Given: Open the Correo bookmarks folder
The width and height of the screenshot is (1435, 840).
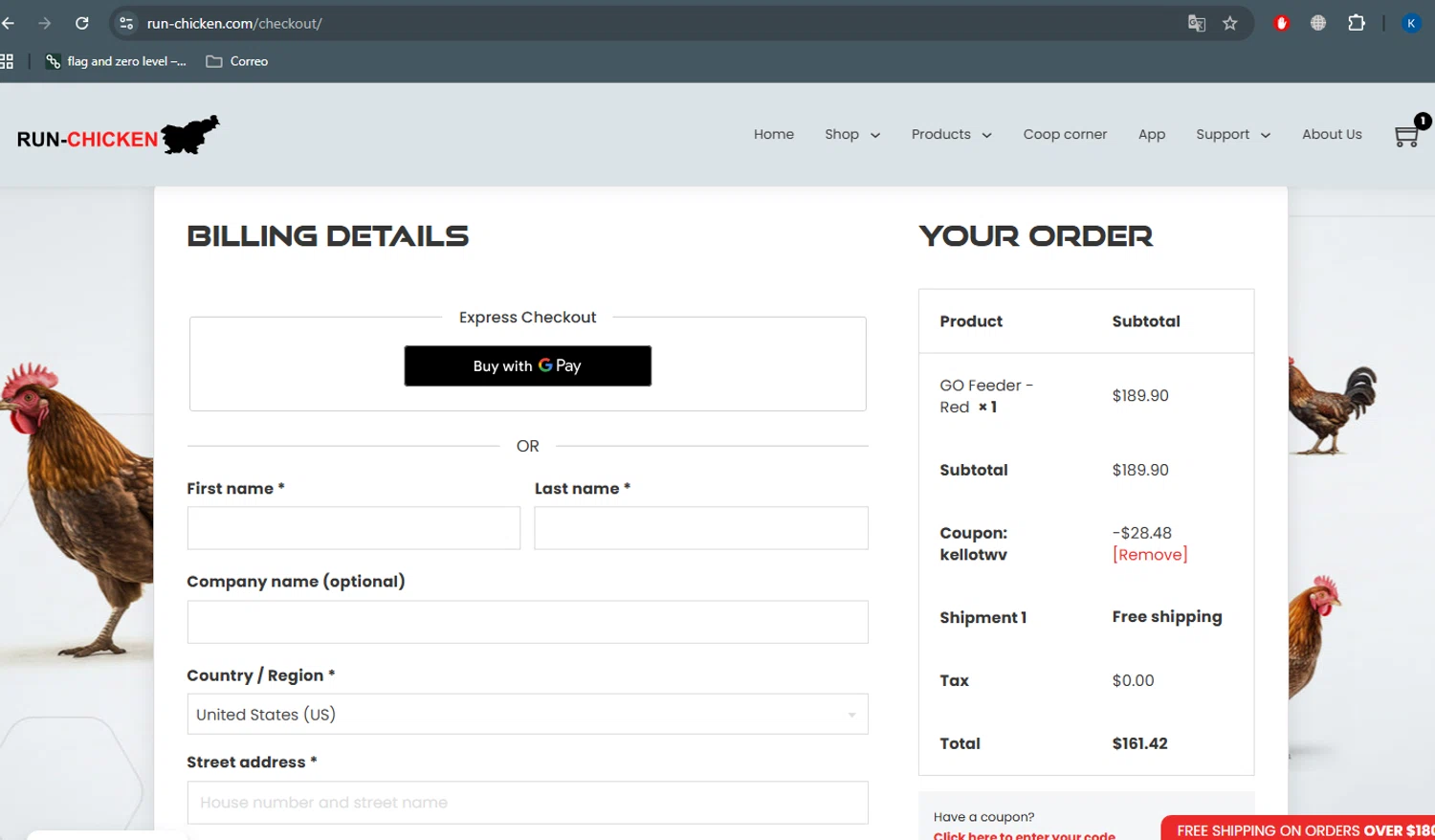Looking at the screenshot, I should click(237, 61).
